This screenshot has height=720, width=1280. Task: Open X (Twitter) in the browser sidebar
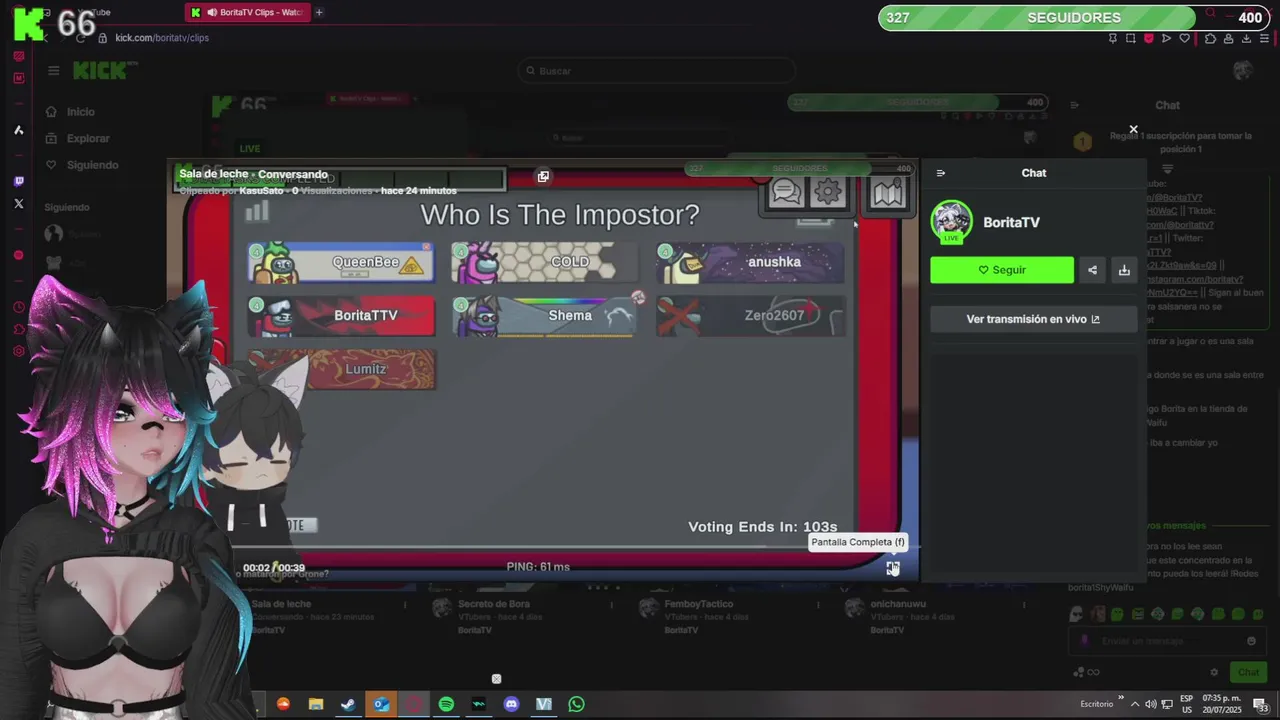tap(18, 203)
